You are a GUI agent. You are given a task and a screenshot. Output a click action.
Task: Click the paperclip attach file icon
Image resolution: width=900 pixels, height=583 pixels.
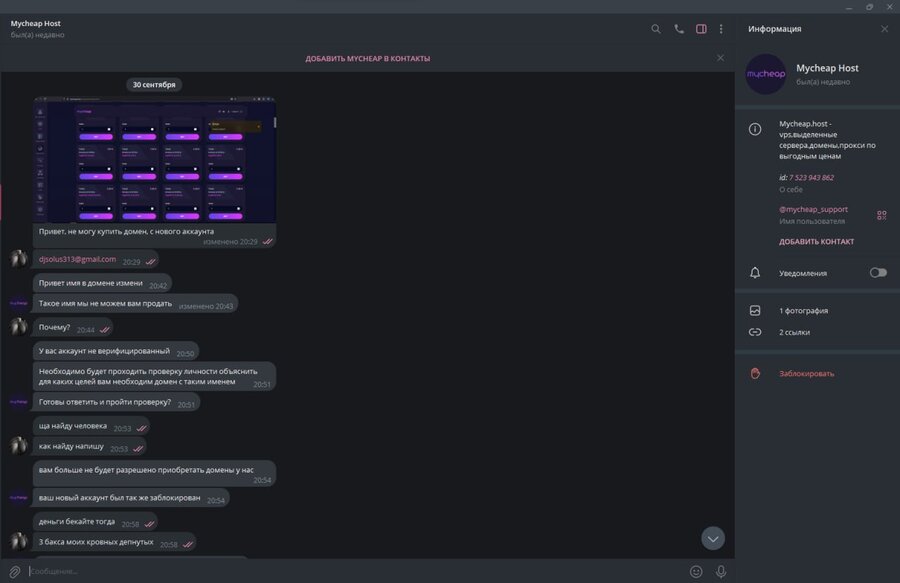15,571
